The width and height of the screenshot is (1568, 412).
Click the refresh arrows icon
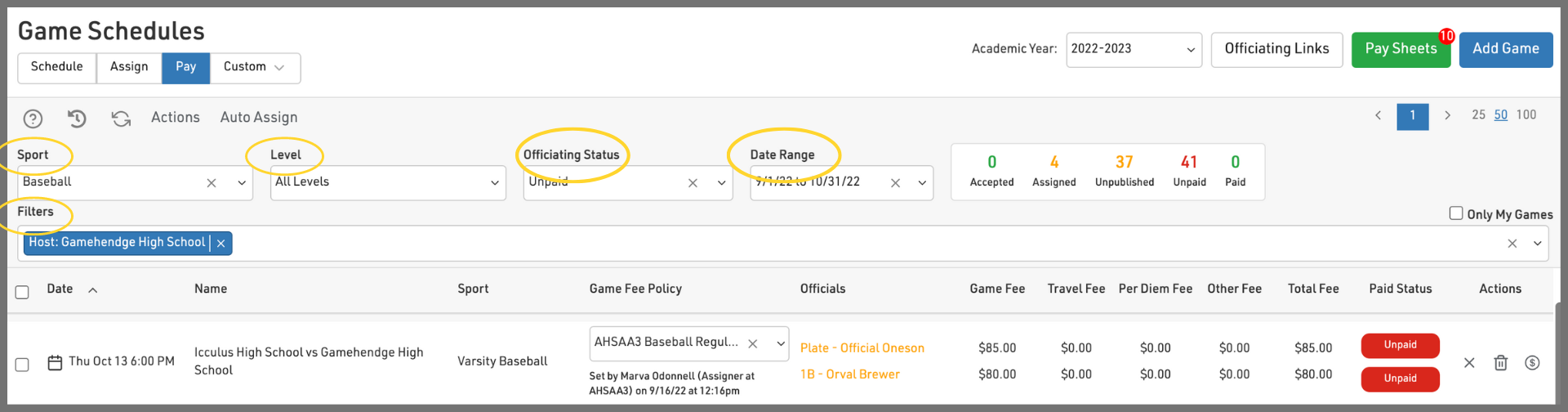tap(121, 119)
